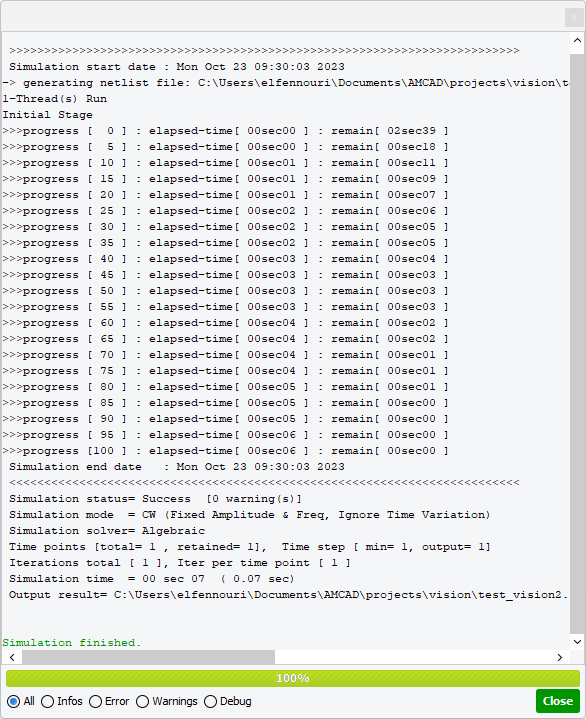Click the log scroll-up arrow
The image size is (586, 719).
577,40
